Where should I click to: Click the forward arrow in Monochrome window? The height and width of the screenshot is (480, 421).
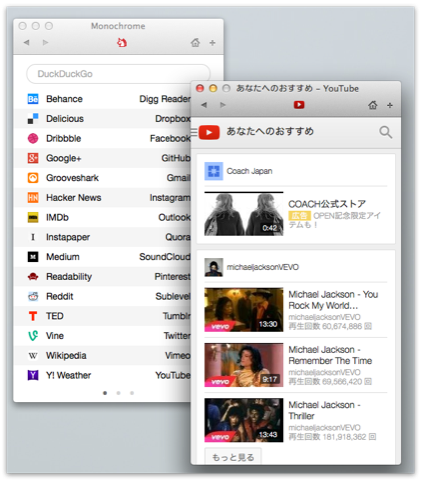(x=46, y=42)
